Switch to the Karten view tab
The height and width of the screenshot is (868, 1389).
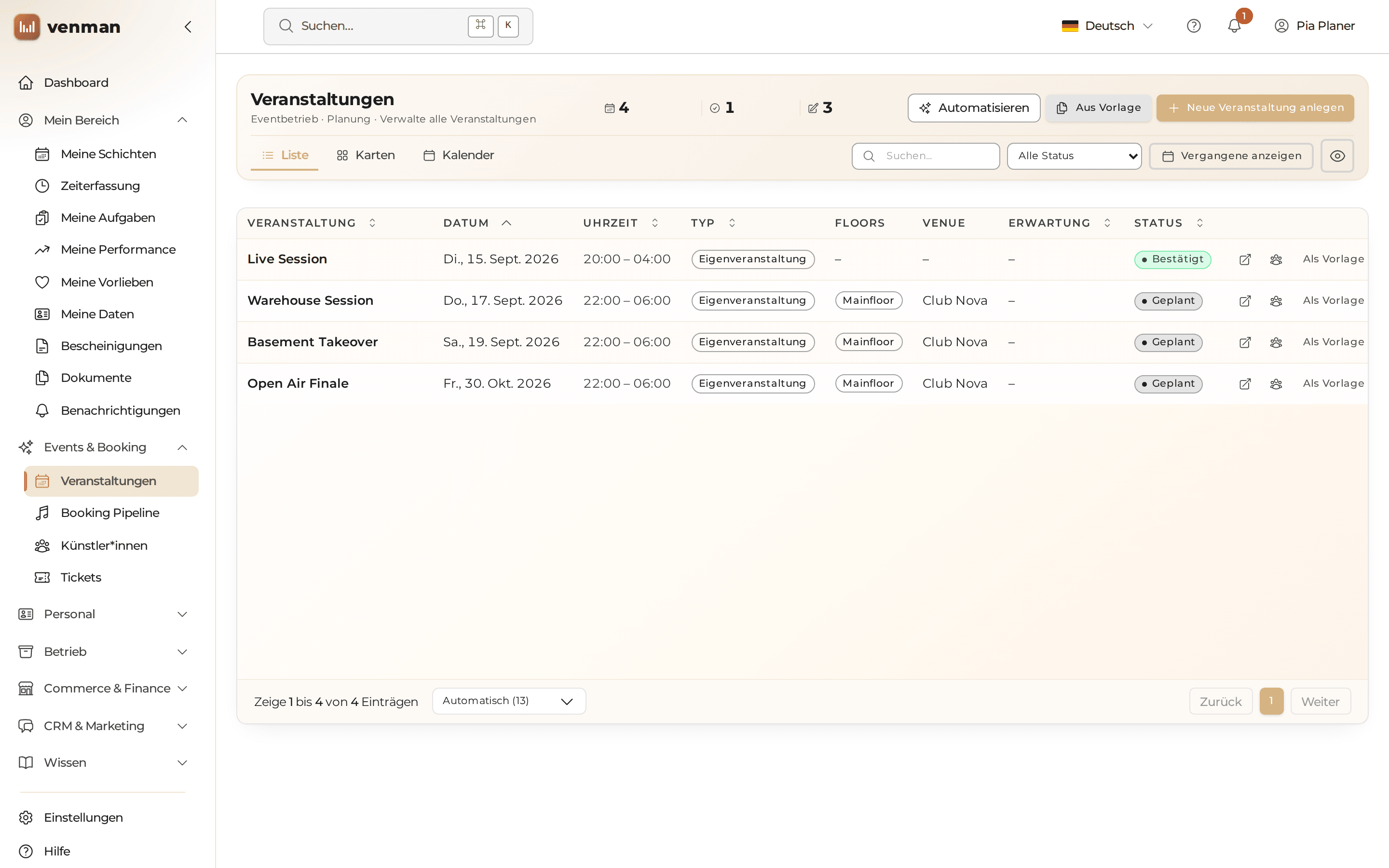[x=366, y=155]
